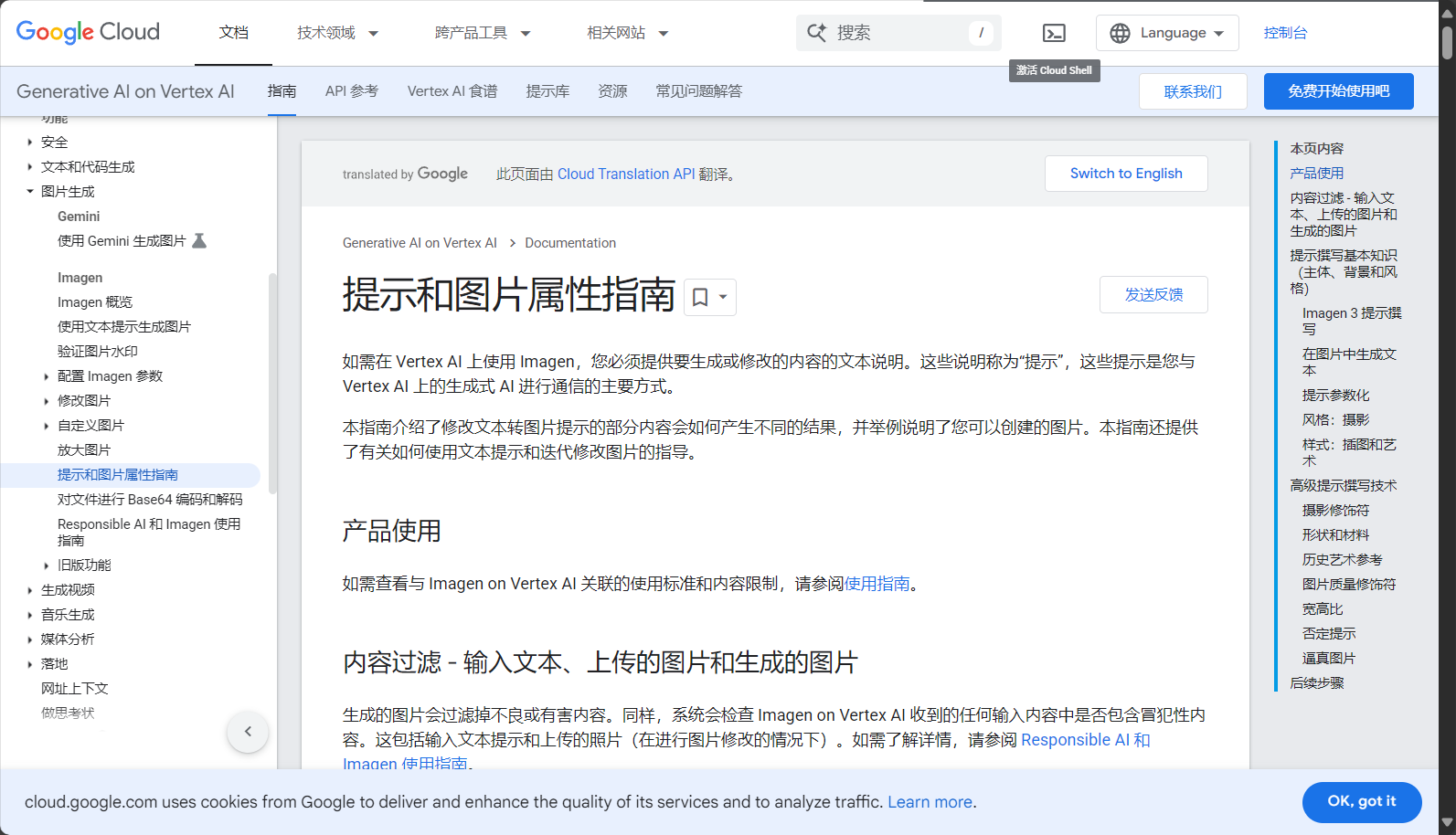Jump to 历史艺术参考 in contents

coord(1342,559)
